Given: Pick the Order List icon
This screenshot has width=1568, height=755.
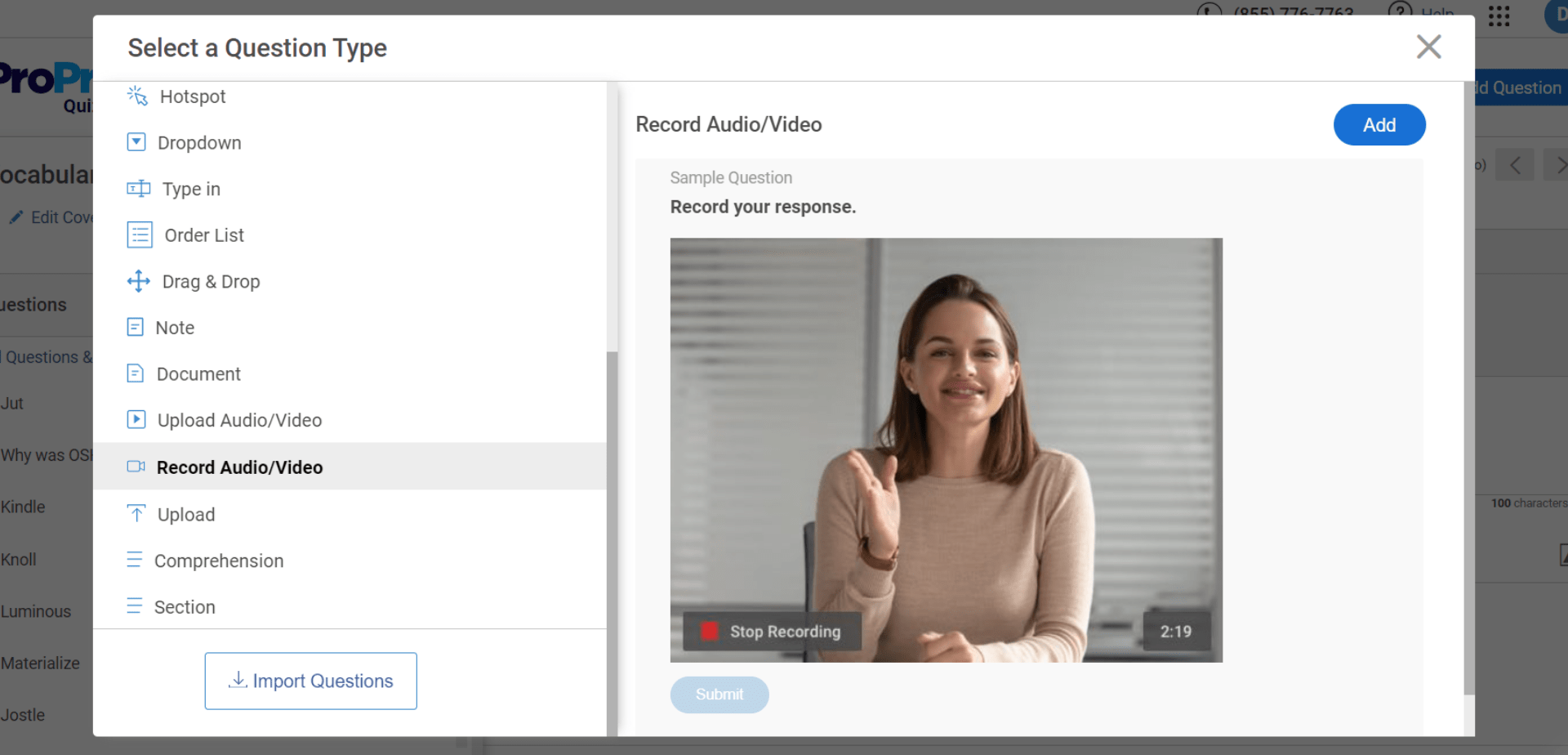Looking at the screenshot, I should tap(140, 235).
